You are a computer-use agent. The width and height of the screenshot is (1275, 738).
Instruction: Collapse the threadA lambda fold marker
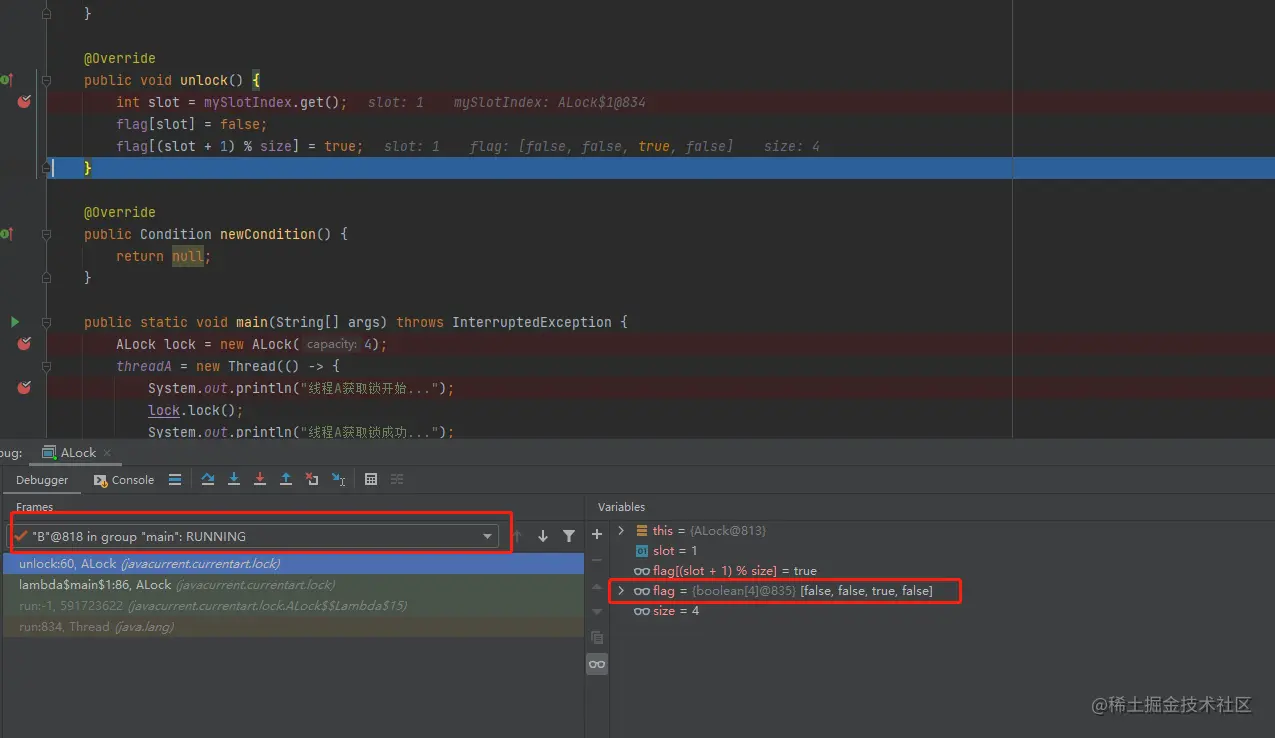pyautogui.click(x=47, y=366)
